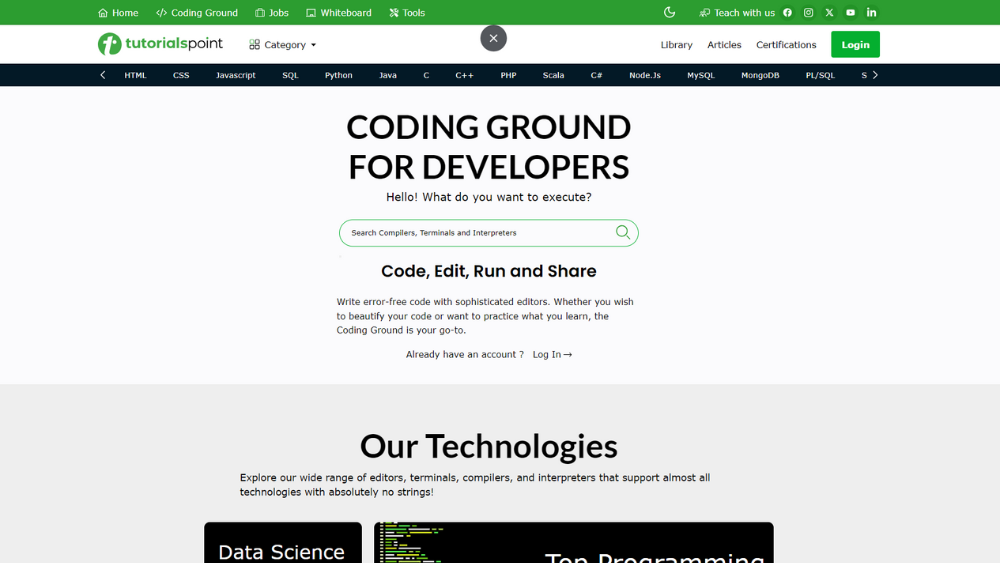Select Java in the language bar
This screenshot has width=1000, height=563.
coord(388,75)
